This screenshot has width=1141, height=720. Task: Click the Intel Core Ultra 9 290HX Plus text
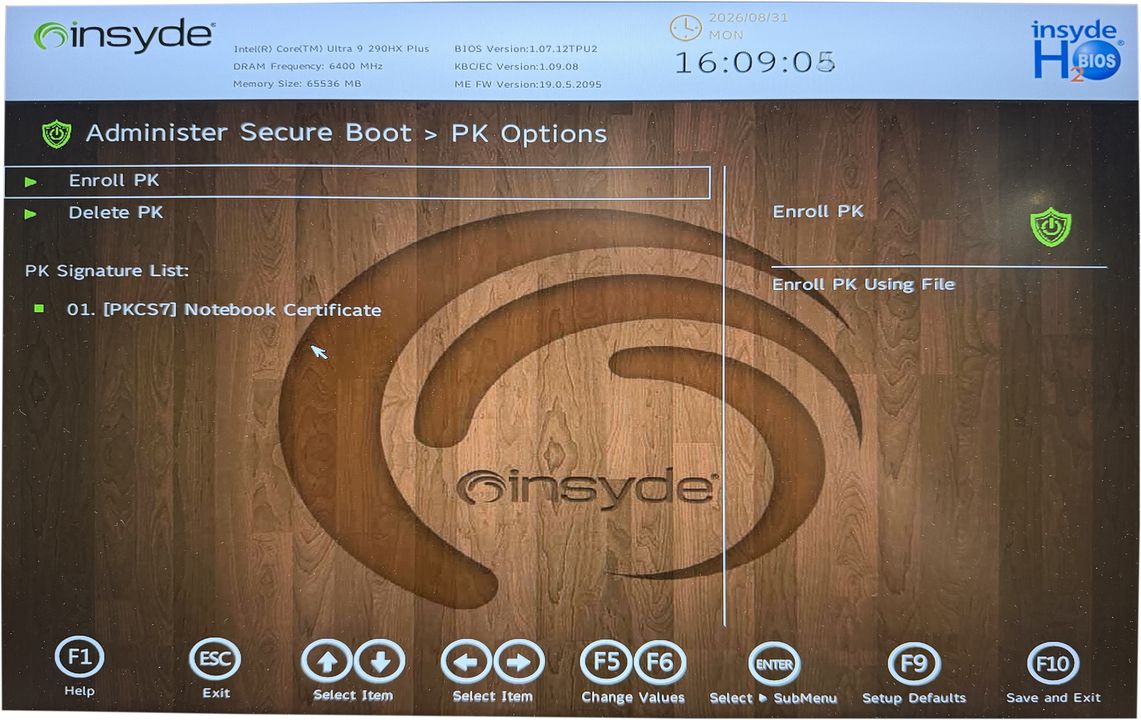331,49
